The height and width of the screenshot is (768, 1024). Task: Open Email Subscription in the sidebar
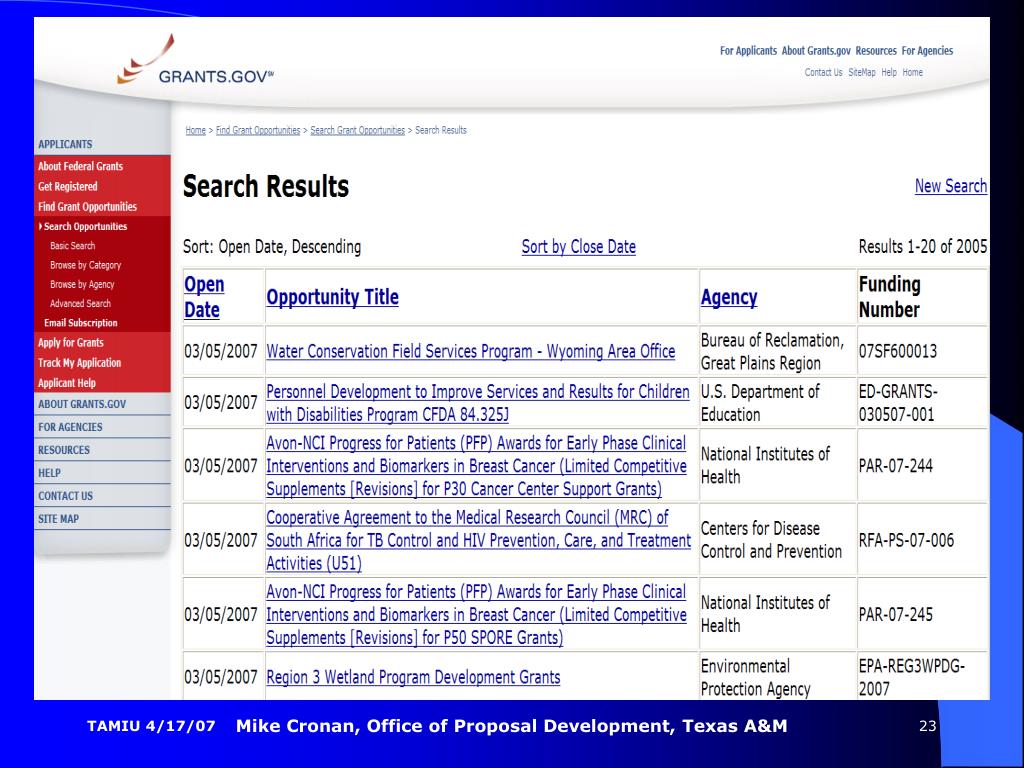tap(81, 323)
